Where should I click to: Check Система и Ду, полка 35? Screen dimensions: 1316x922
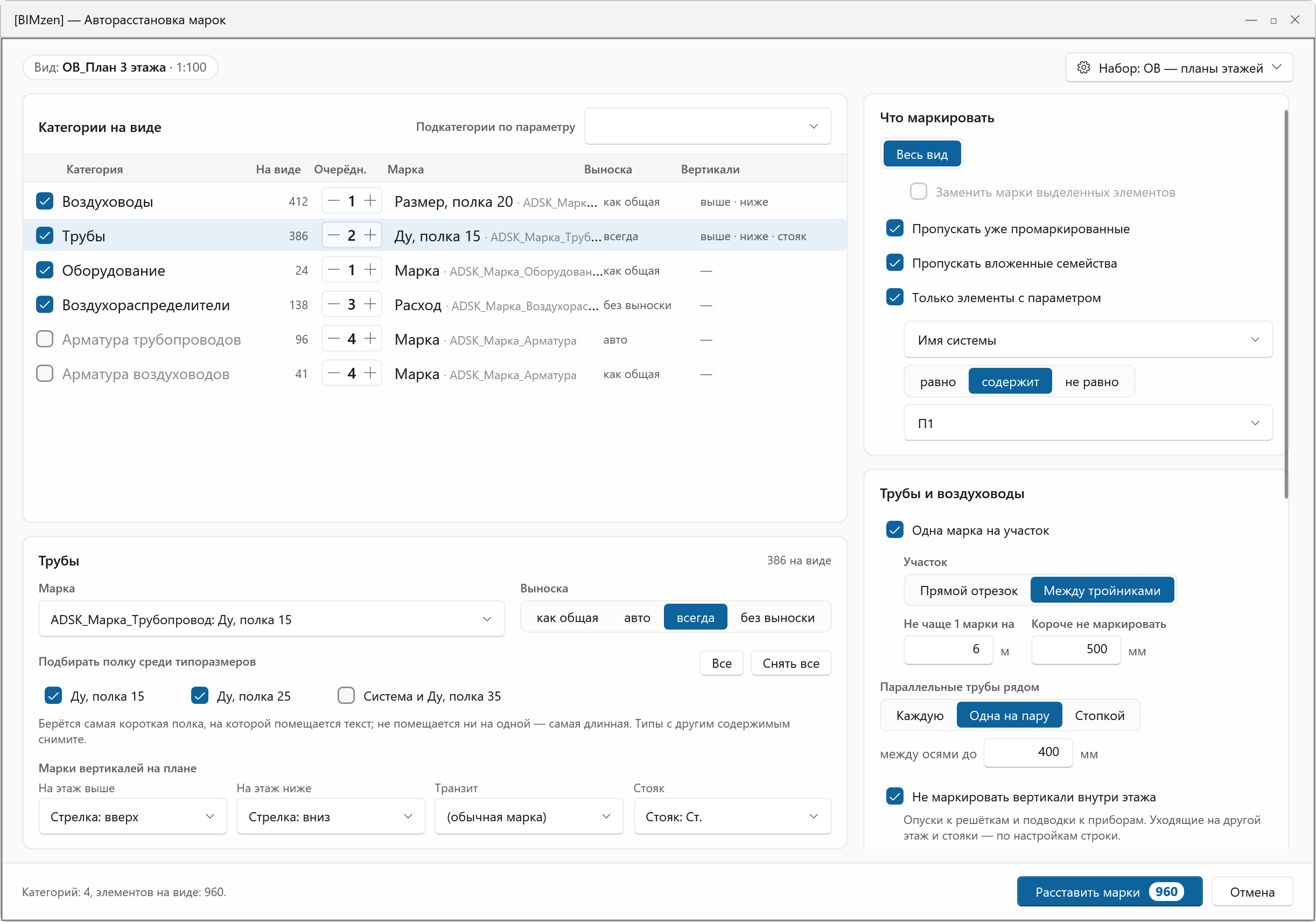[x=346, y=696]
